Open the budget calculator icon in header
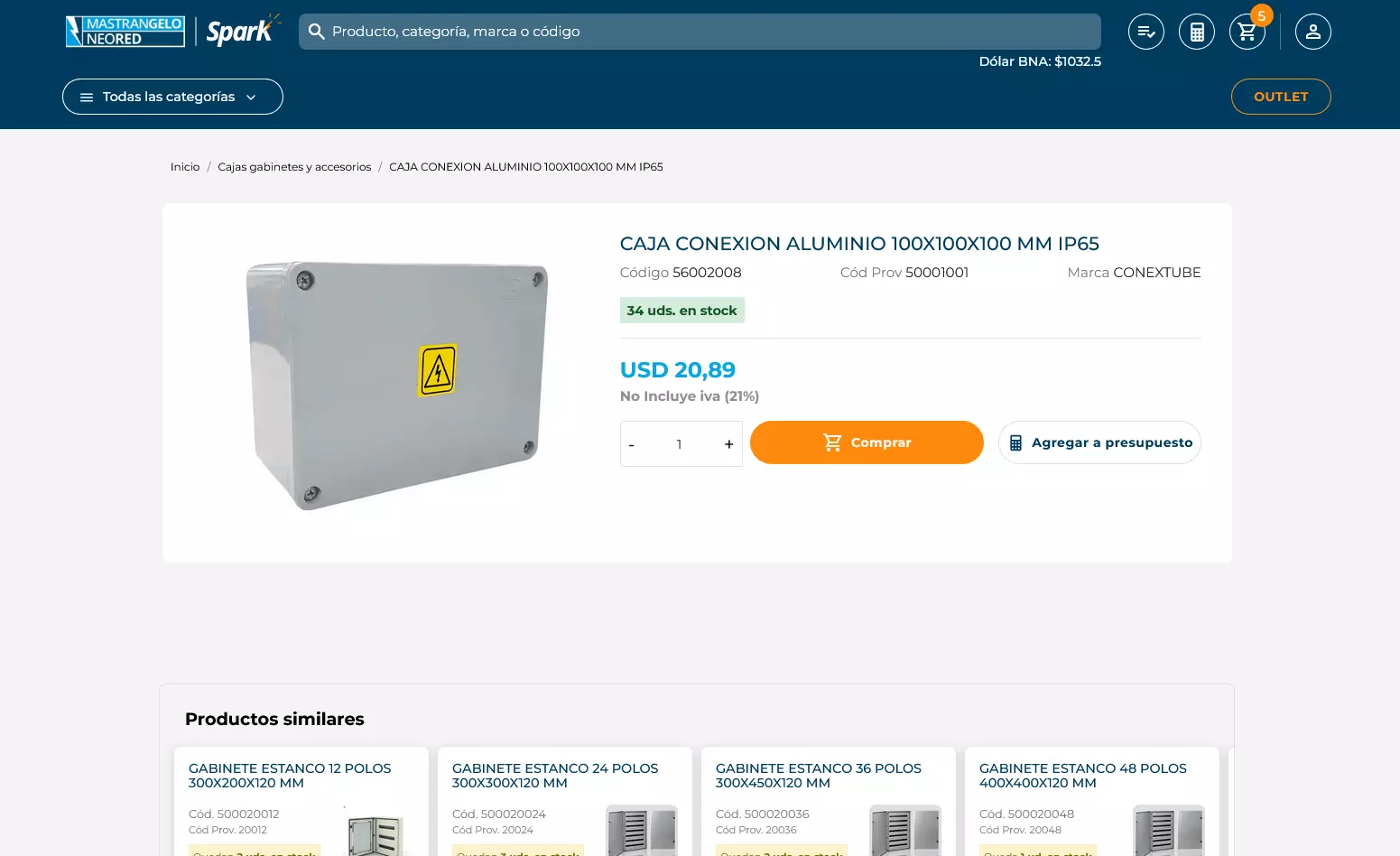 click(x=1197, y=32)
